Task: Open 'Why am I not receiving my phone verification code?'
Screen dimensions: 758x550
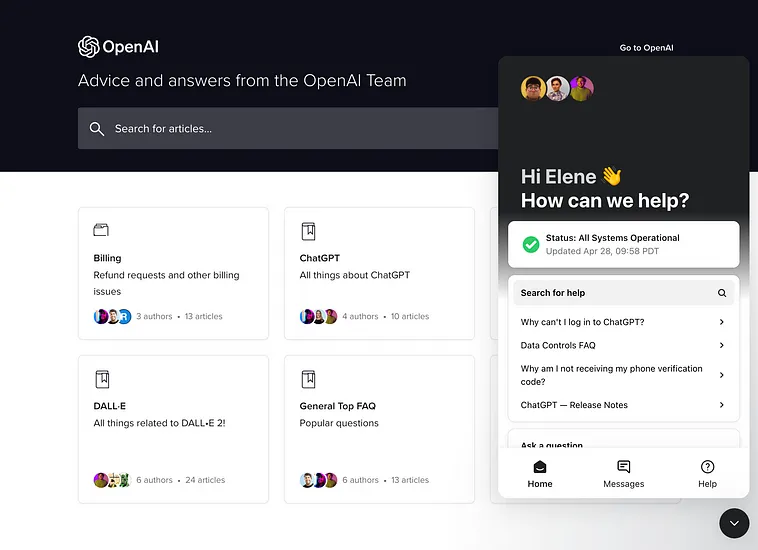Action: (x=623, y=375)
